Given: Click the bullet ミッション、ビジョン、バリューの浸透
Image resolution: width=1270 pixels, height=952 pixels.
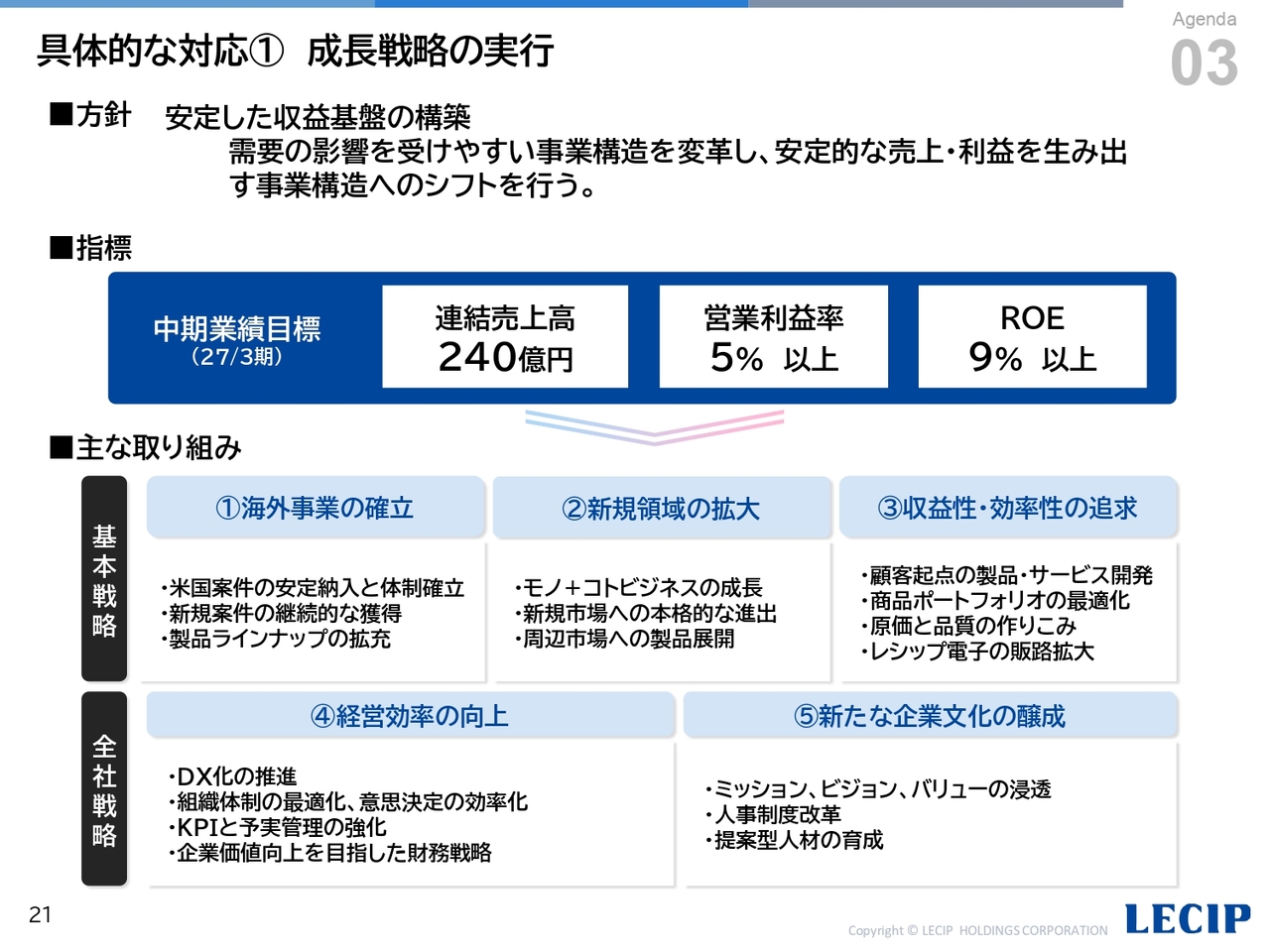Looking at the screenshot, I should tap(879, 789).
